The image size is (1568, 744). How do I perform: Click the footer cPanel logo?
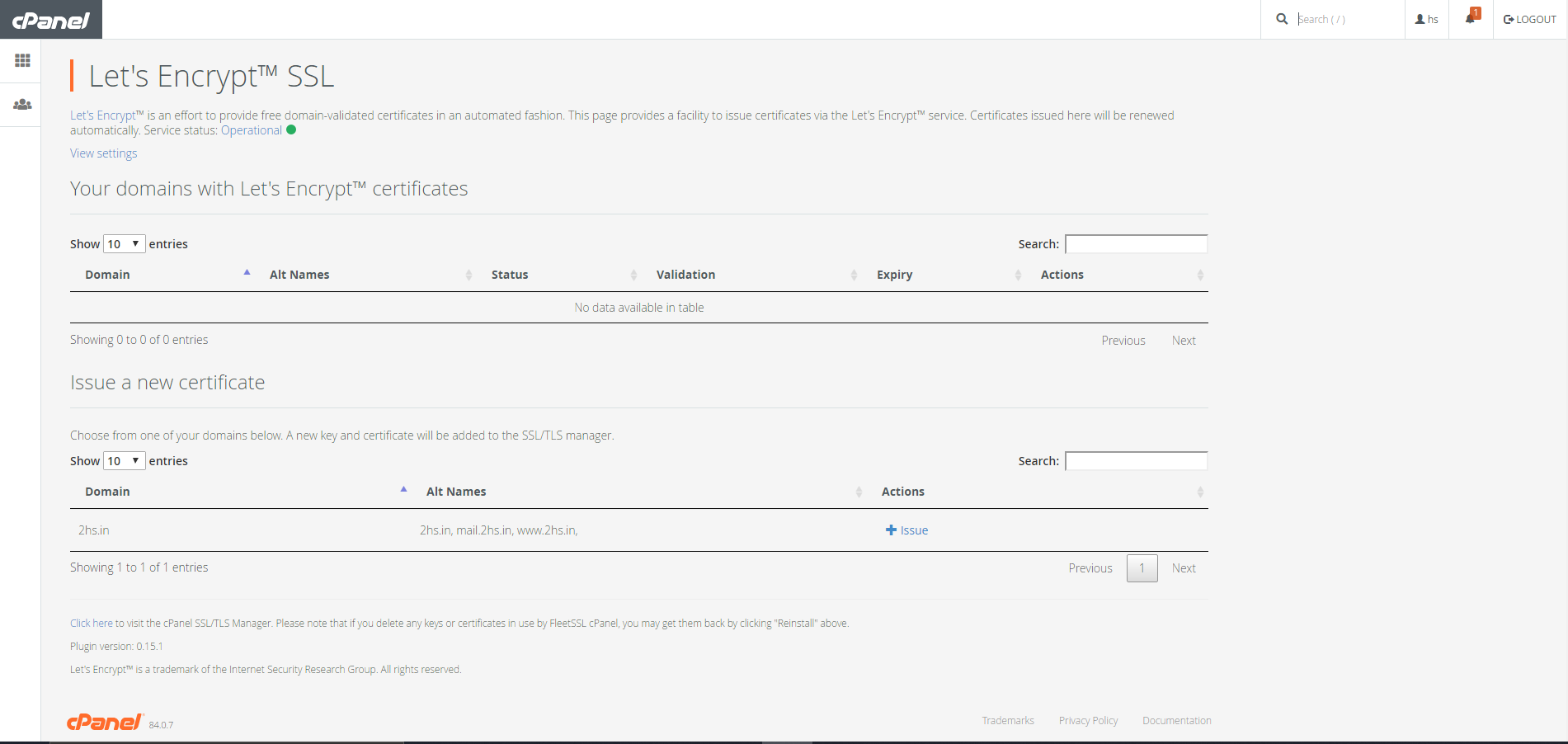[105, 722]
